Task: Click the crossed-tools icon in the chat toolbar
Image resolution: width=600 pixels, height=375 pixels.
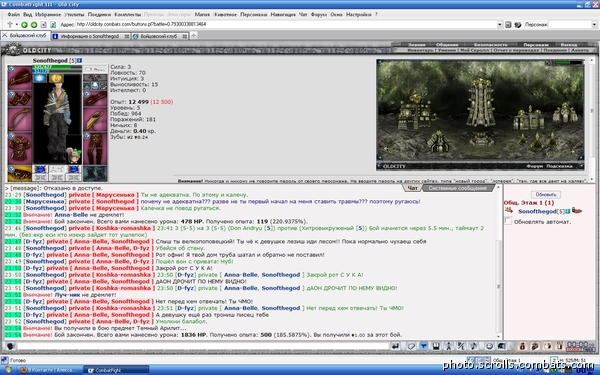Action: (461, 346)
